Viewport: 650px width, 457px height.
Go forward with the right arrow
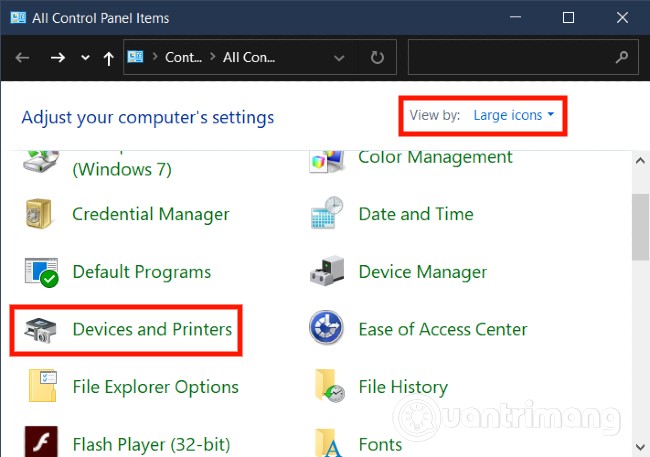58,57
